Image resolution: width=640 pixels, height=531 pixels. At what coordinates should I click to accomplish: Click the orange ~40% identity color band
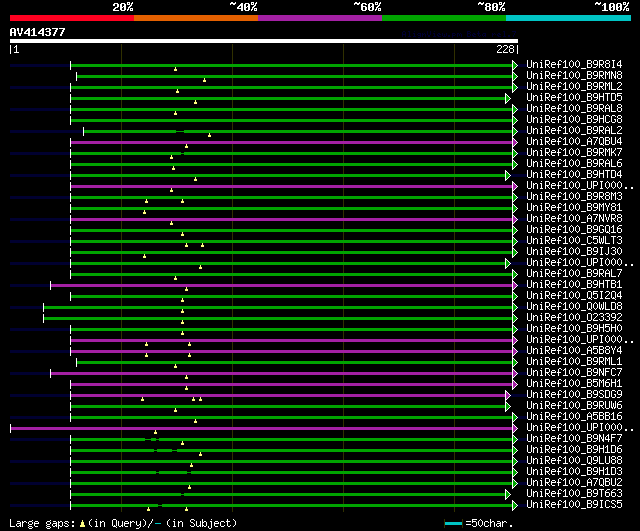pos(196,18)
